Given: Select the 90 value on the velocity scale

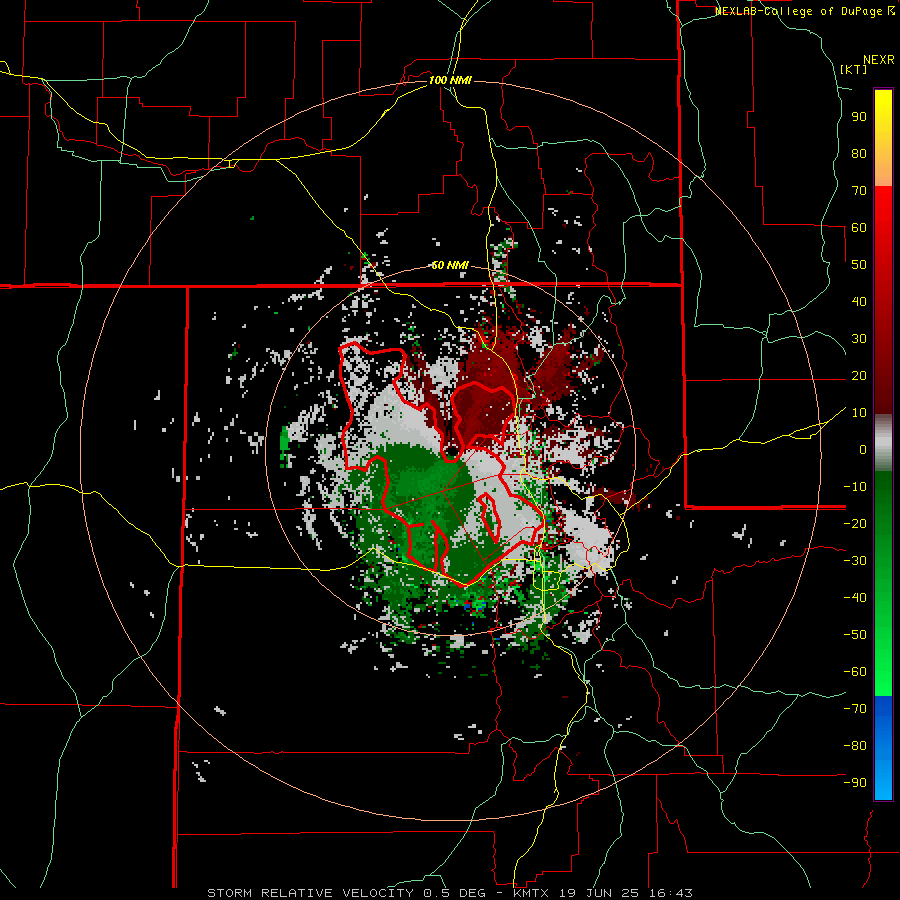Looking at the screenshot, I should pos(859,117).
